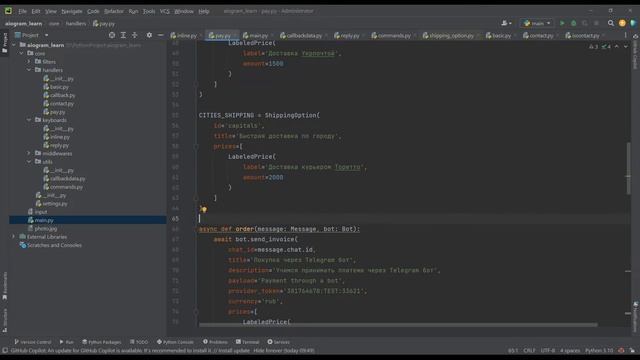The width and height of the screenshot is (640, 360).
Task: Open the Version Control tool window
Action: click(33, 342)
